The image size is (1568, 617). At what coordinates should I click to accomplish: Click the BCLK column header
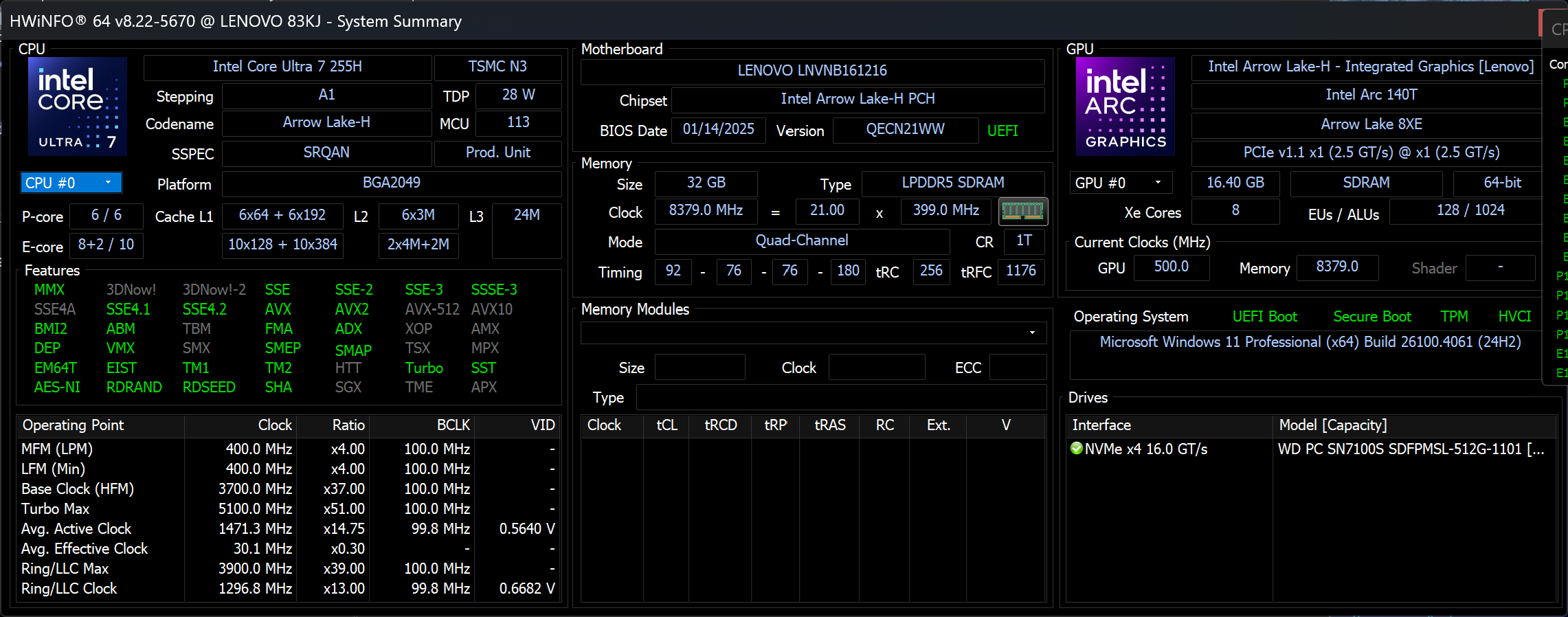pyautogui.click(x=421, y=425)
